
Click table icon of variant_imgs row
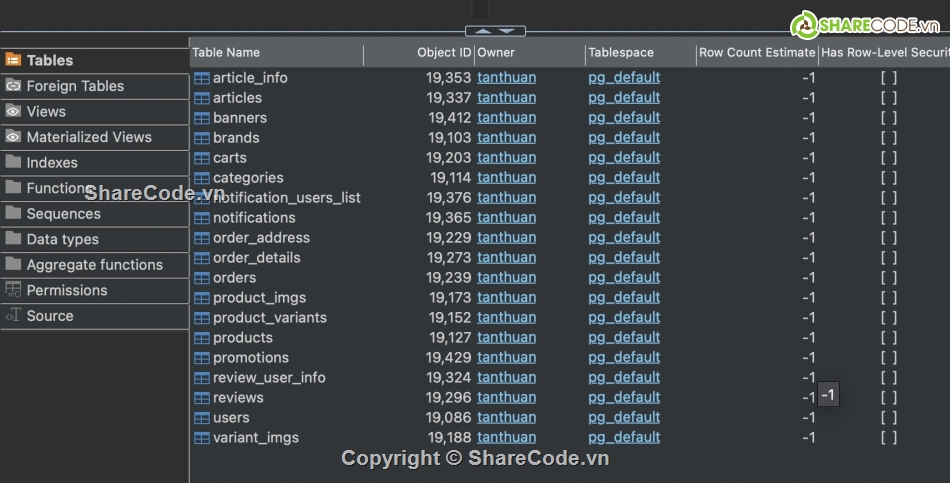click(x=202, y=438)
